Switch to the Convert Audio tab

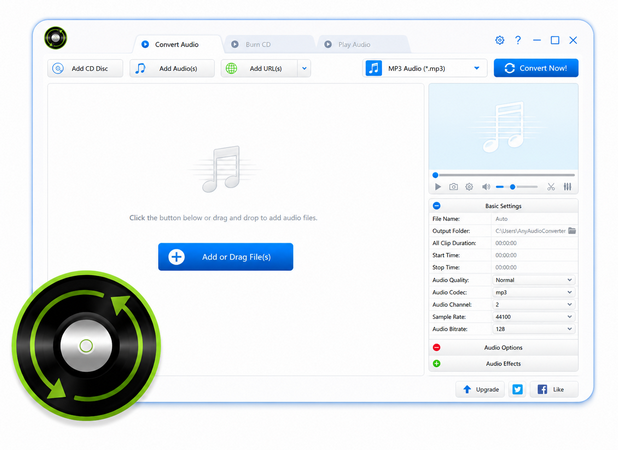177,45
